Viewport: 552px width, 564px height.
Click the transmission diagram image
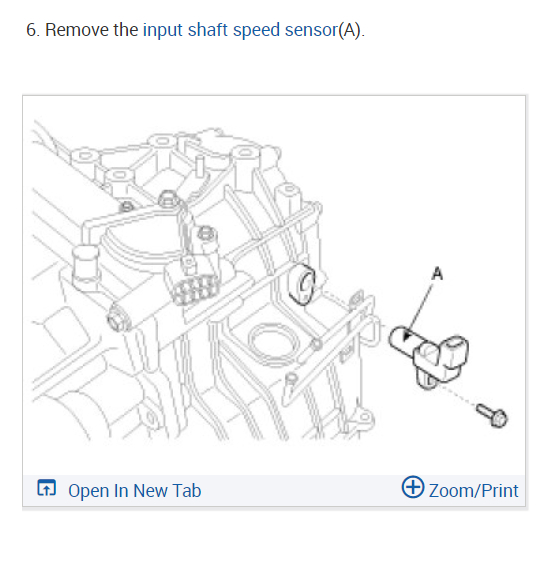pyautogui.click(x=274, y=285)
